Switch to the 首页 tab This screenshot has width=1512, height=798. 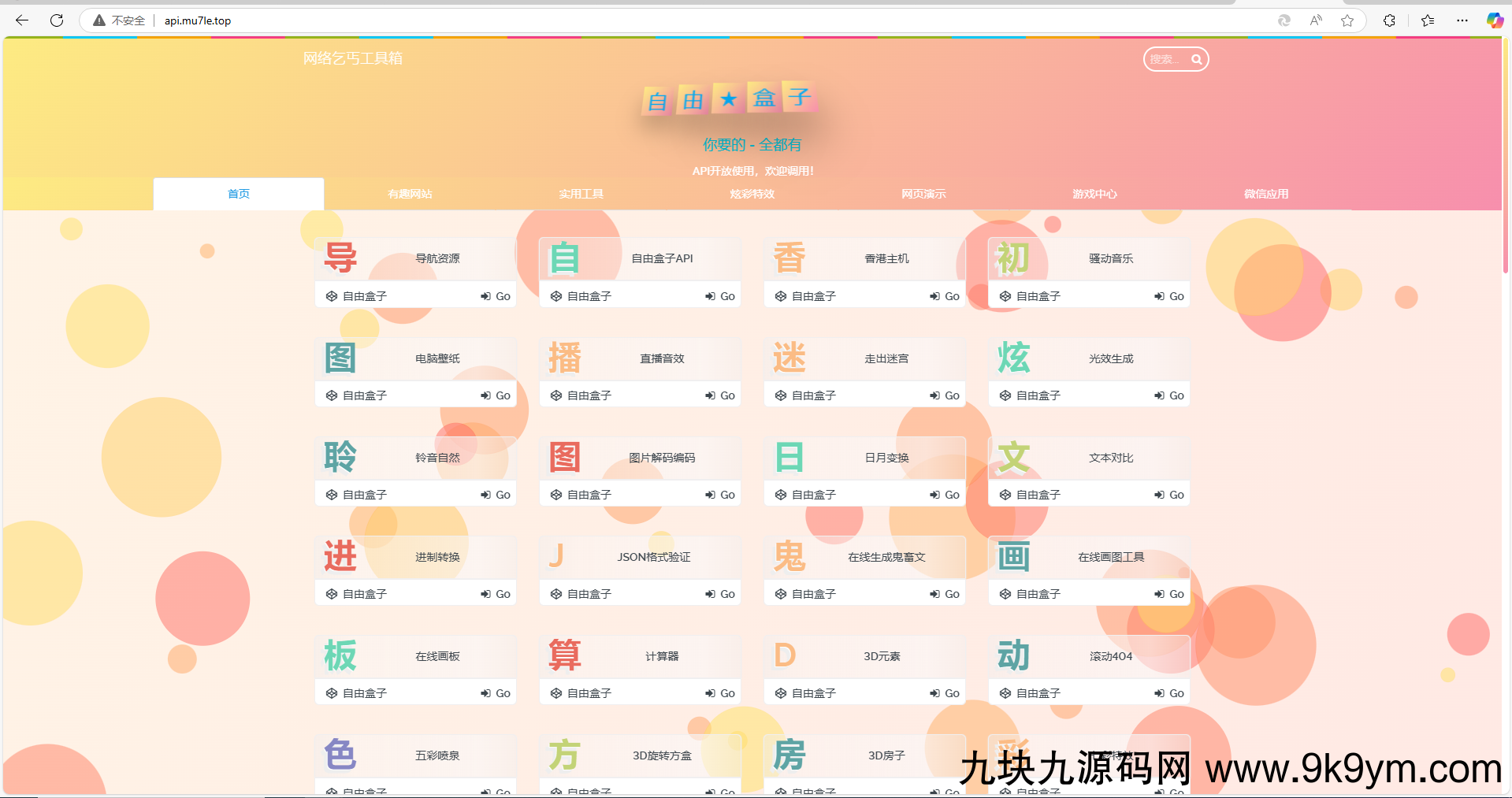(239, 194)
